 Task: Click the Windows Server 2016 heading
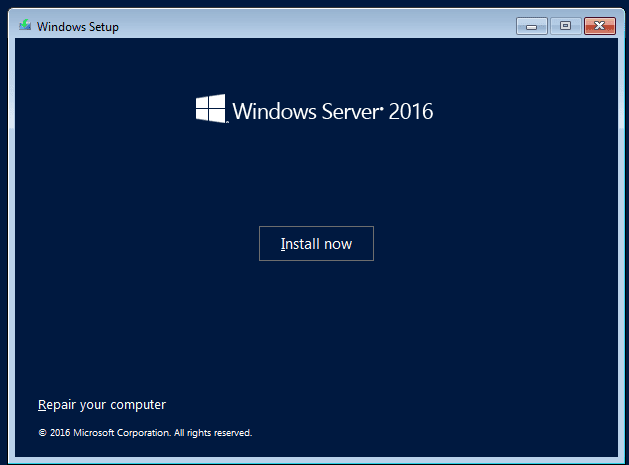(x=315, y=110)
